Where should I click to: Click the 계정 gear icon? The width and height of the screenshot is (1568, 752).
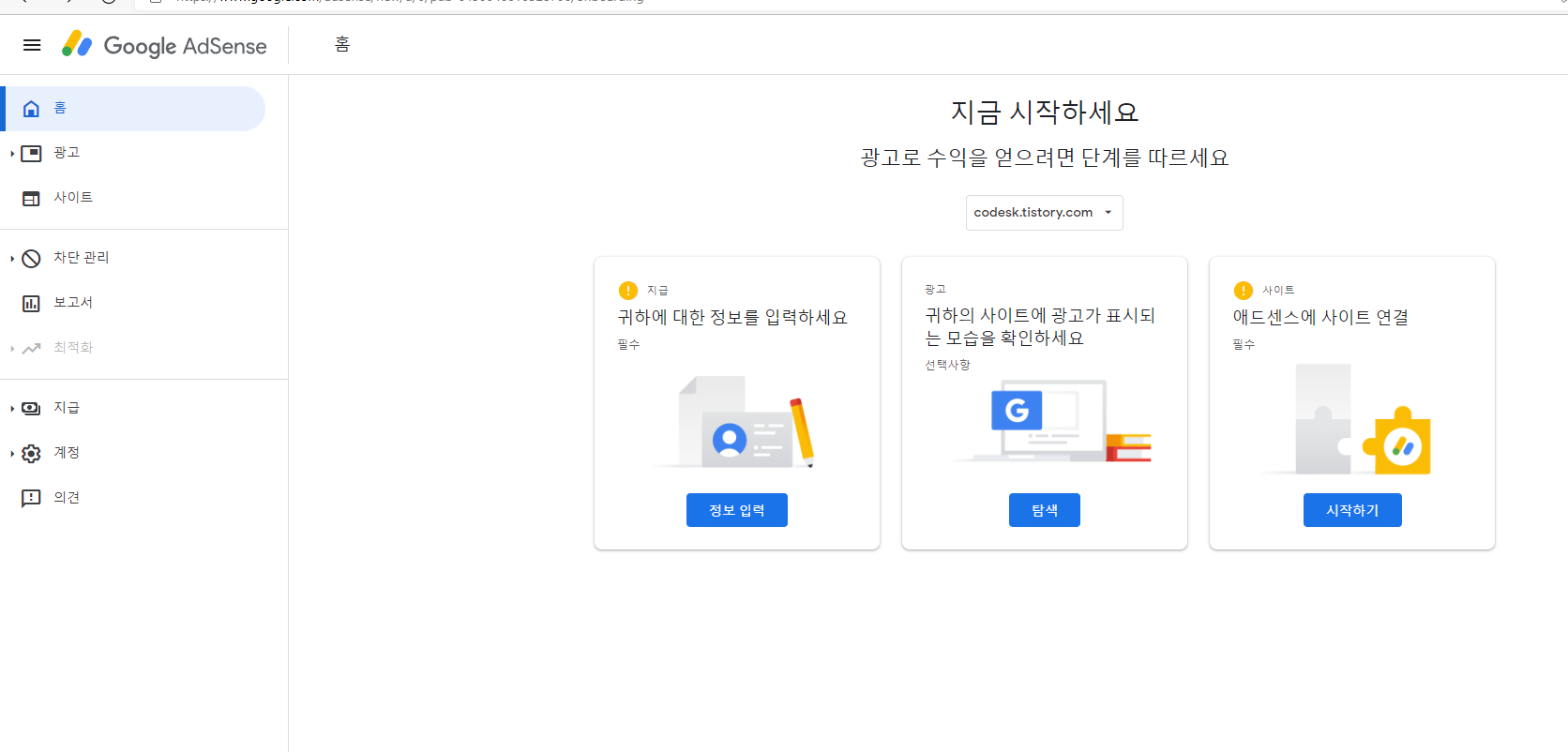31,453
